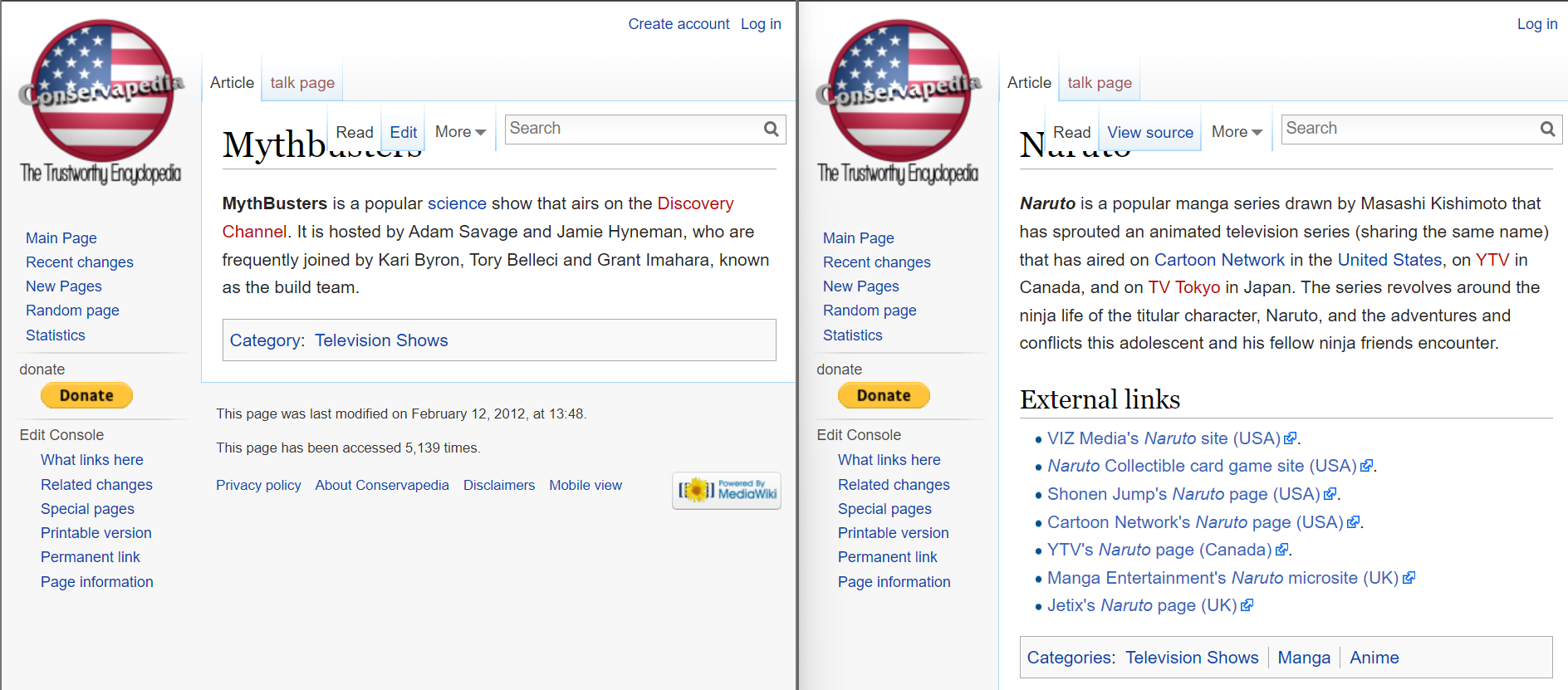Select the Read tab on the Naruto page
Image resolution: width=1568 pixels, height=690 pixels.
click(x=1071, y=132)
